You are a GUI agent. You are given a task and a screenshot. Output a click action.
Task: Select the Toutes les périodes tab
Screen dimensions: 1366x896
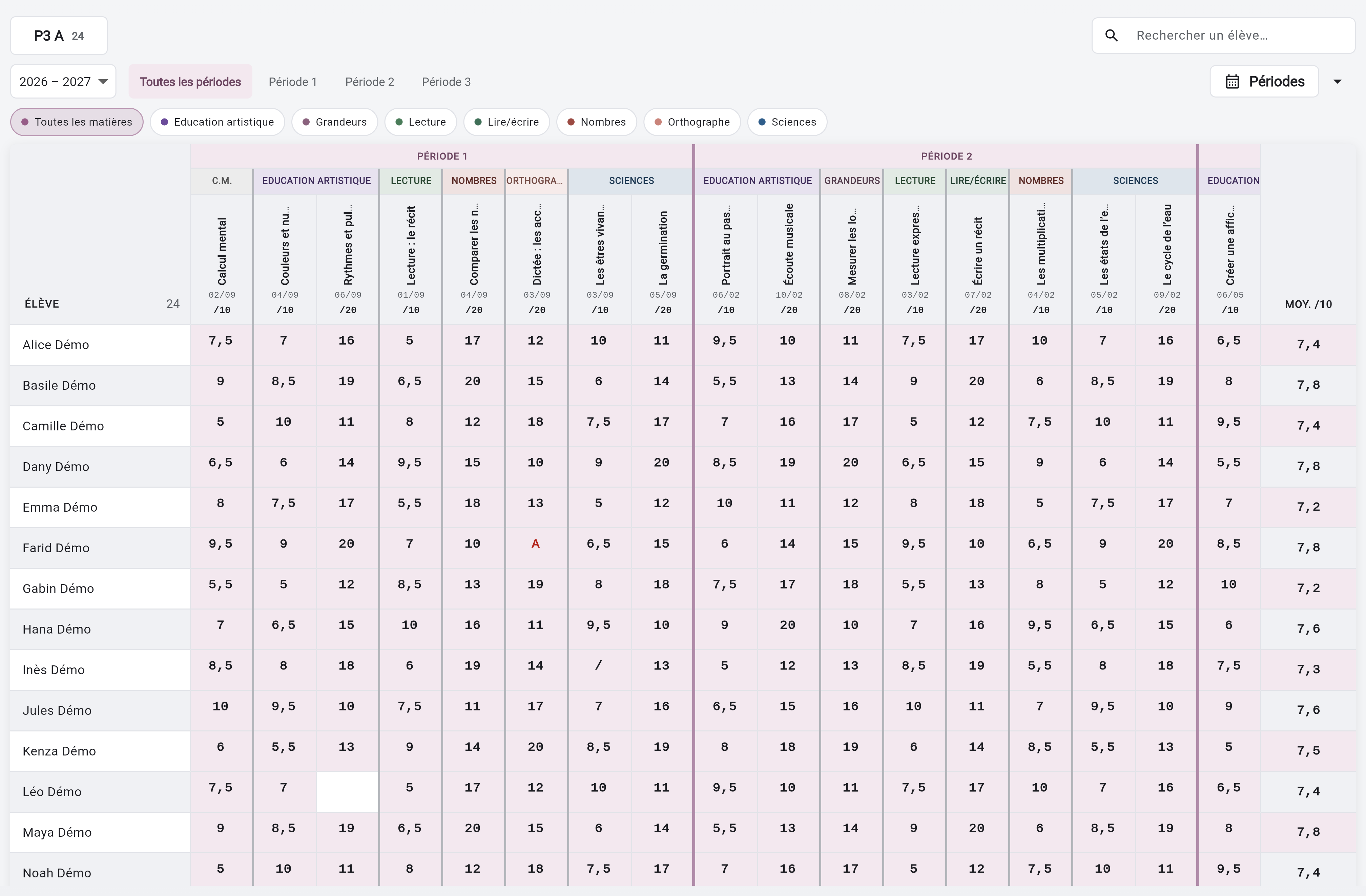click(190, 82)
